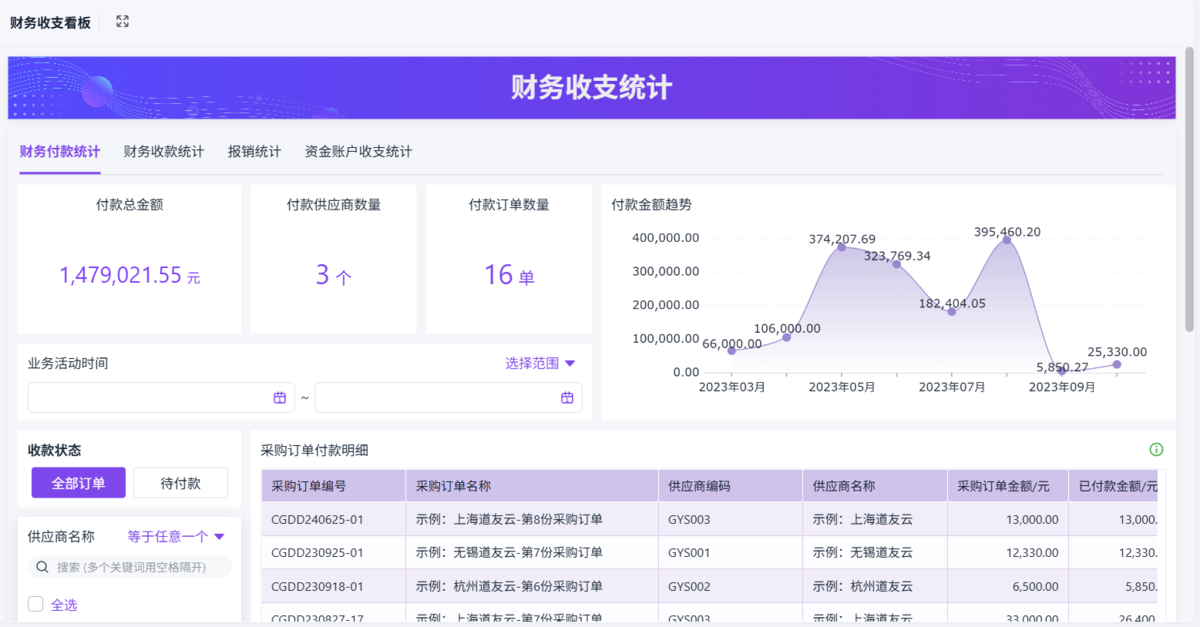Click the fullscreen expand icon

pos(122,21)
